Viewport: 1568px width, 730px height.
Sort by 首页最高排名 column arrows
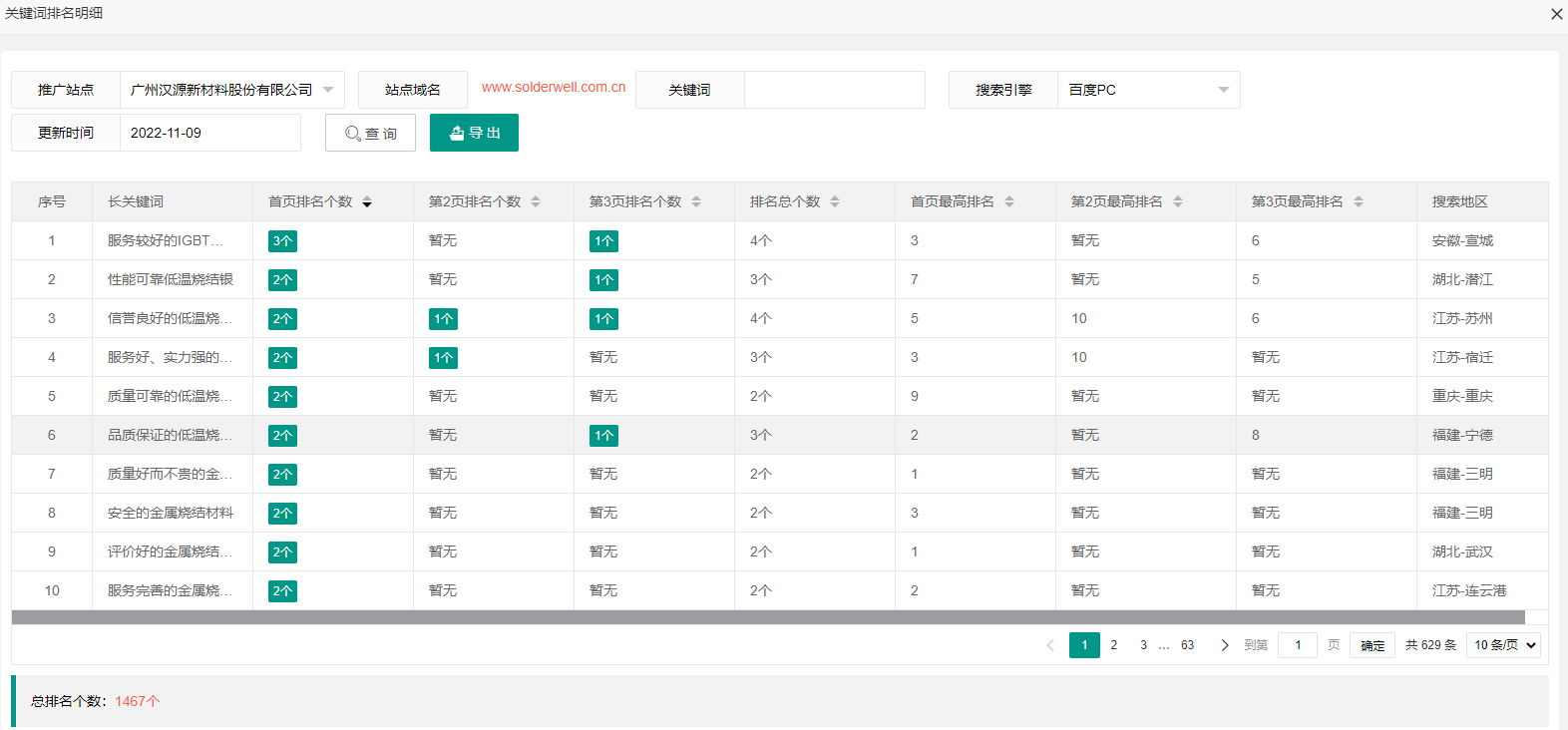1009,202
